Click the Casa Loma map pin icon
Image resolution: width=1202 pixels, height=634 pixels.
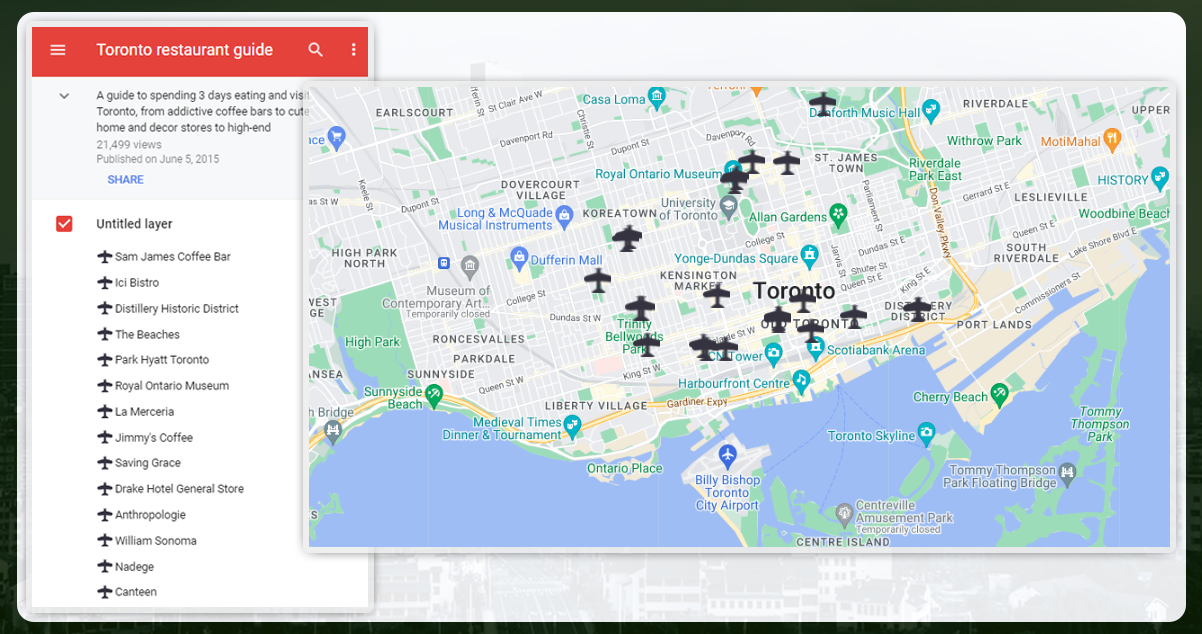point(657,98)
